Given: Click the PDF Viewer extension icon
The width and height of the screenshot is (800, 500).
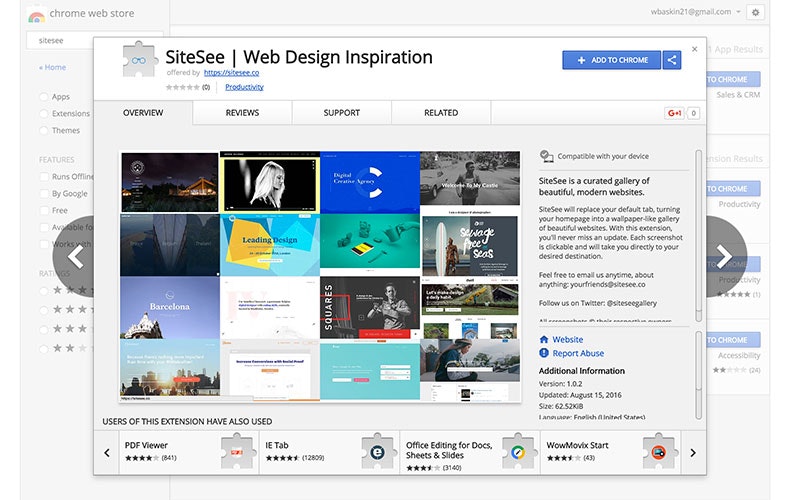Looking at the screenshot, I should (238, 452).
